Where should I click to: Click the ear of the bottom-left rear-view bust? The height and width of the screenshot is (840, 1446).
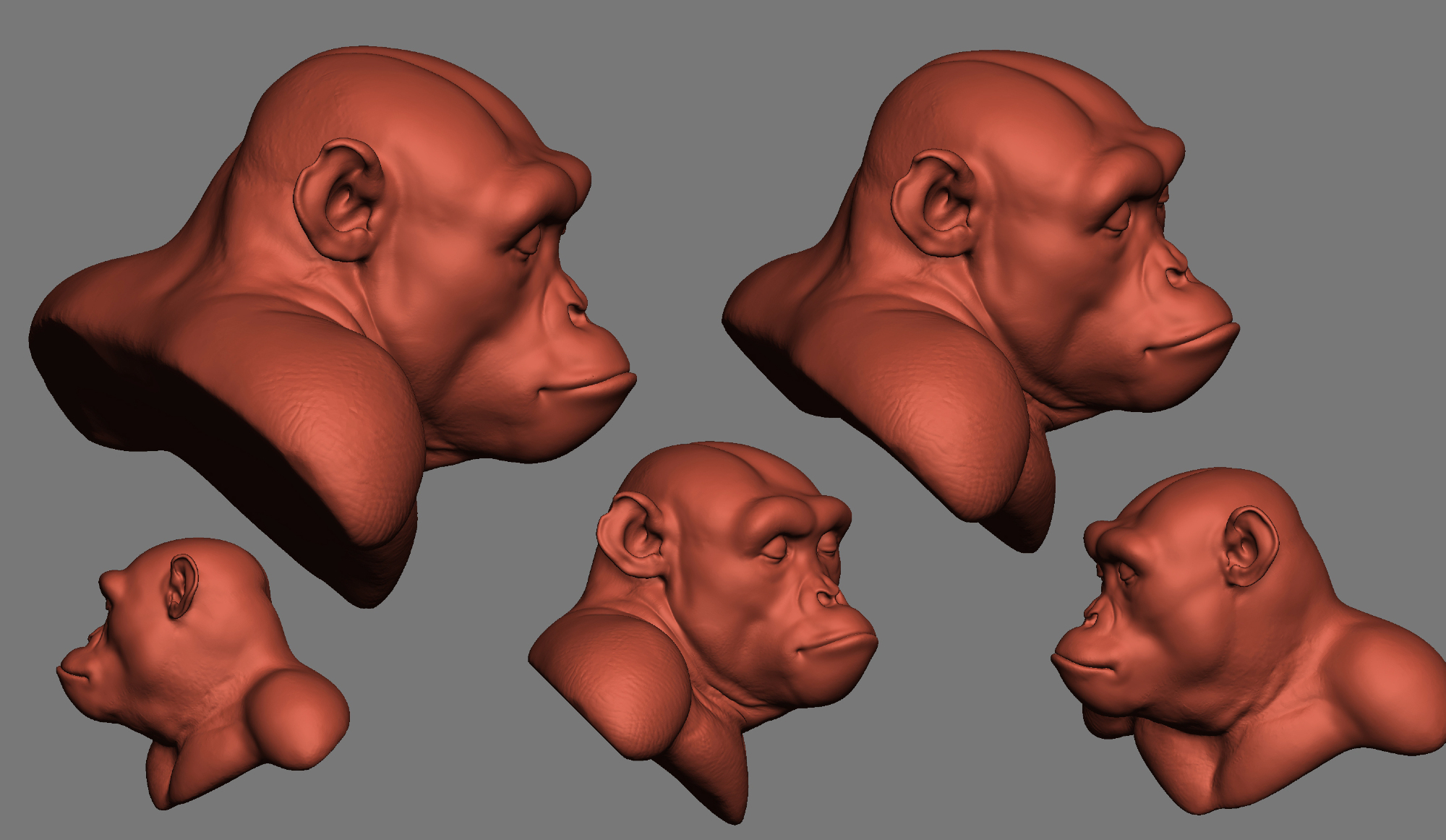pyautogui.click(x=182, y=586)
